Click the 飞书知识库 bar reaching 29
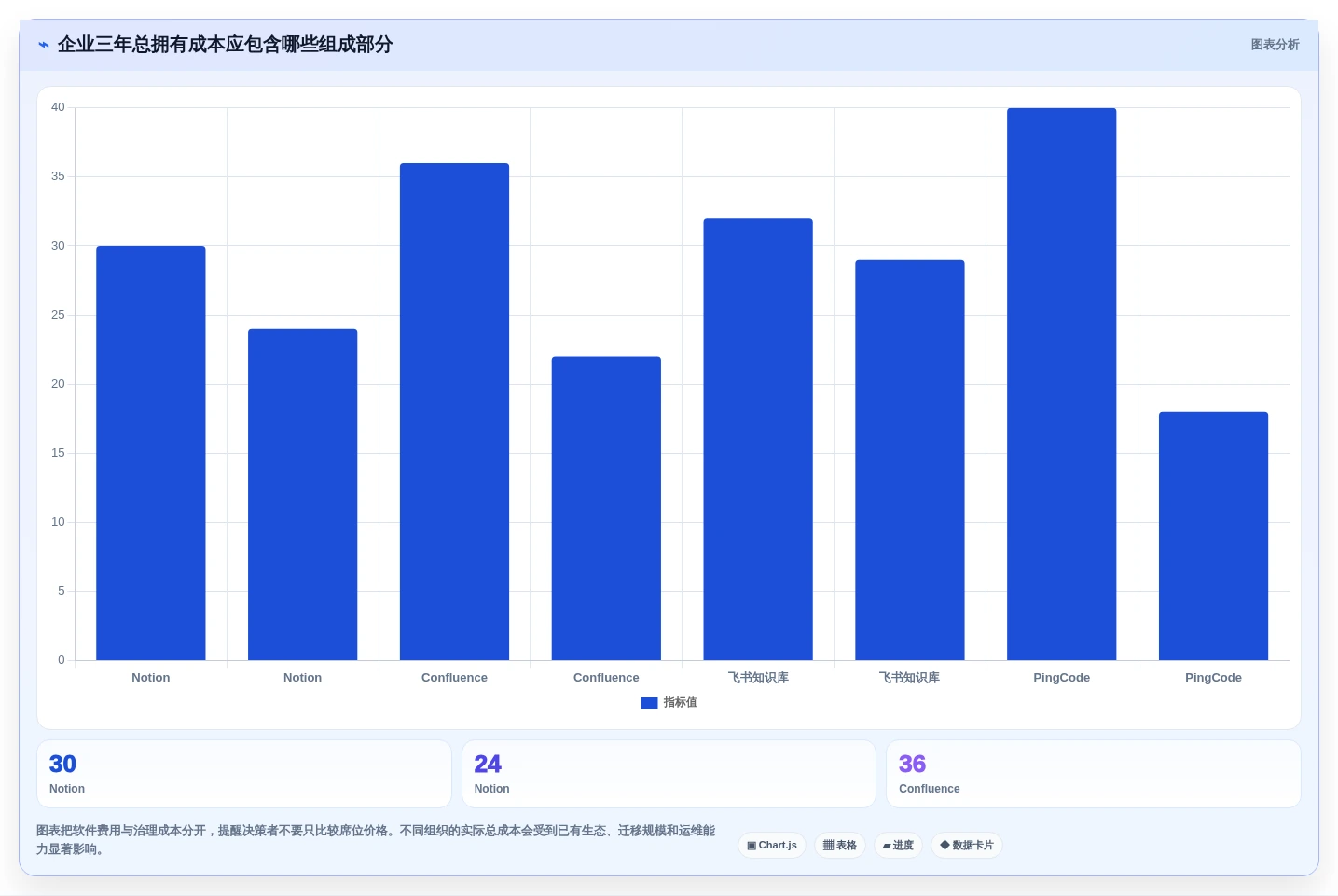 pos(910,460)
